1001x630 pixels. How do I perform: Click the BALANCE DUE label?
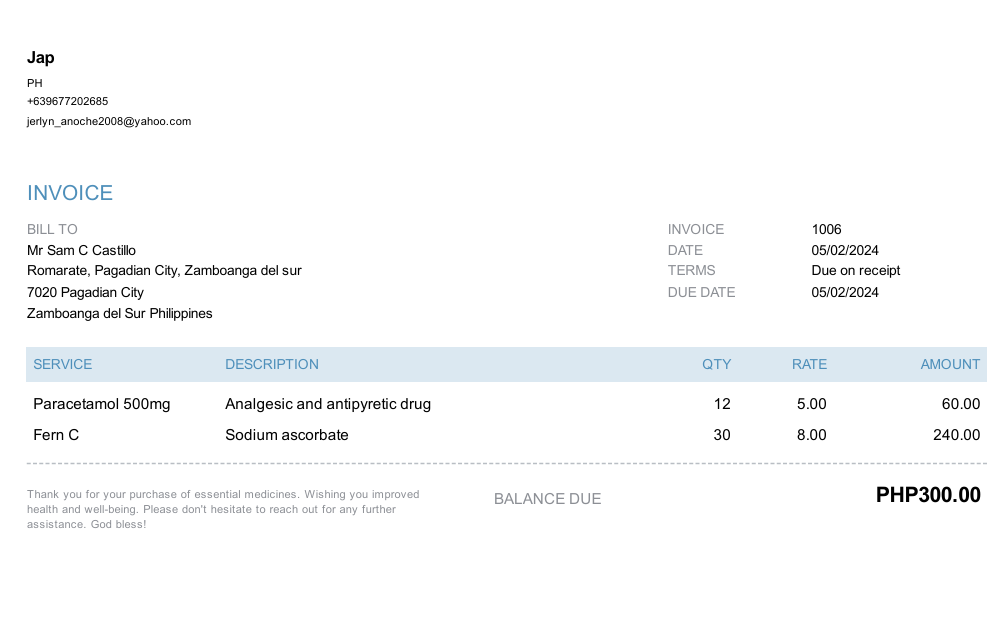(x=547, y=498)
